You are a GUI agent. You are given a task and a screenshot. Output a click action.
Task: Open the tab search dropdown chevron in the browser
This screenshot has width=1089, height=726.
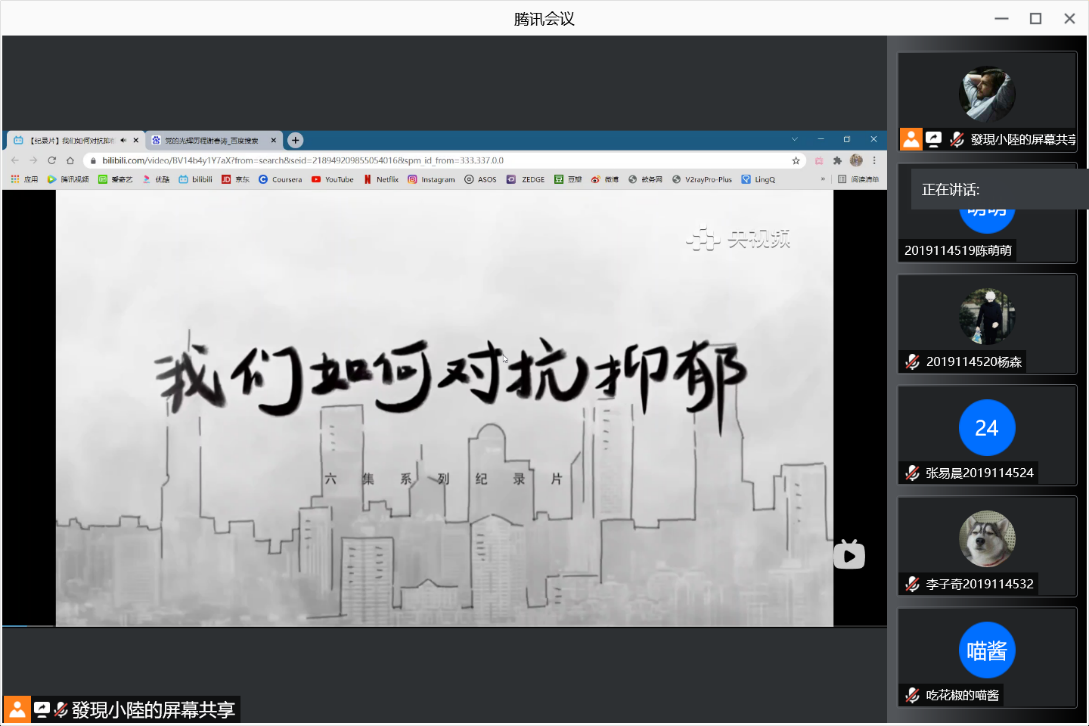[795, 139]
